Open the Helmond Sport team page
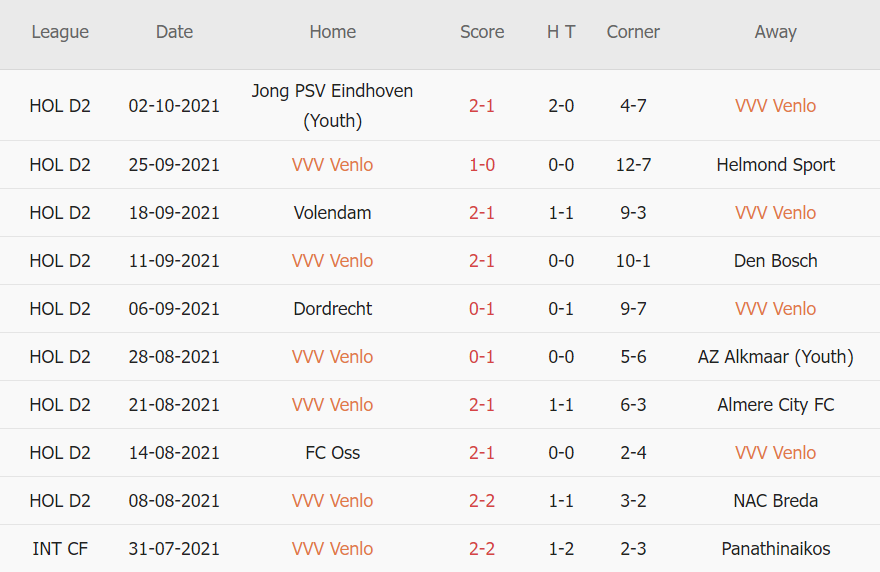Screen dimensions: 880x572 coord(775,165)
